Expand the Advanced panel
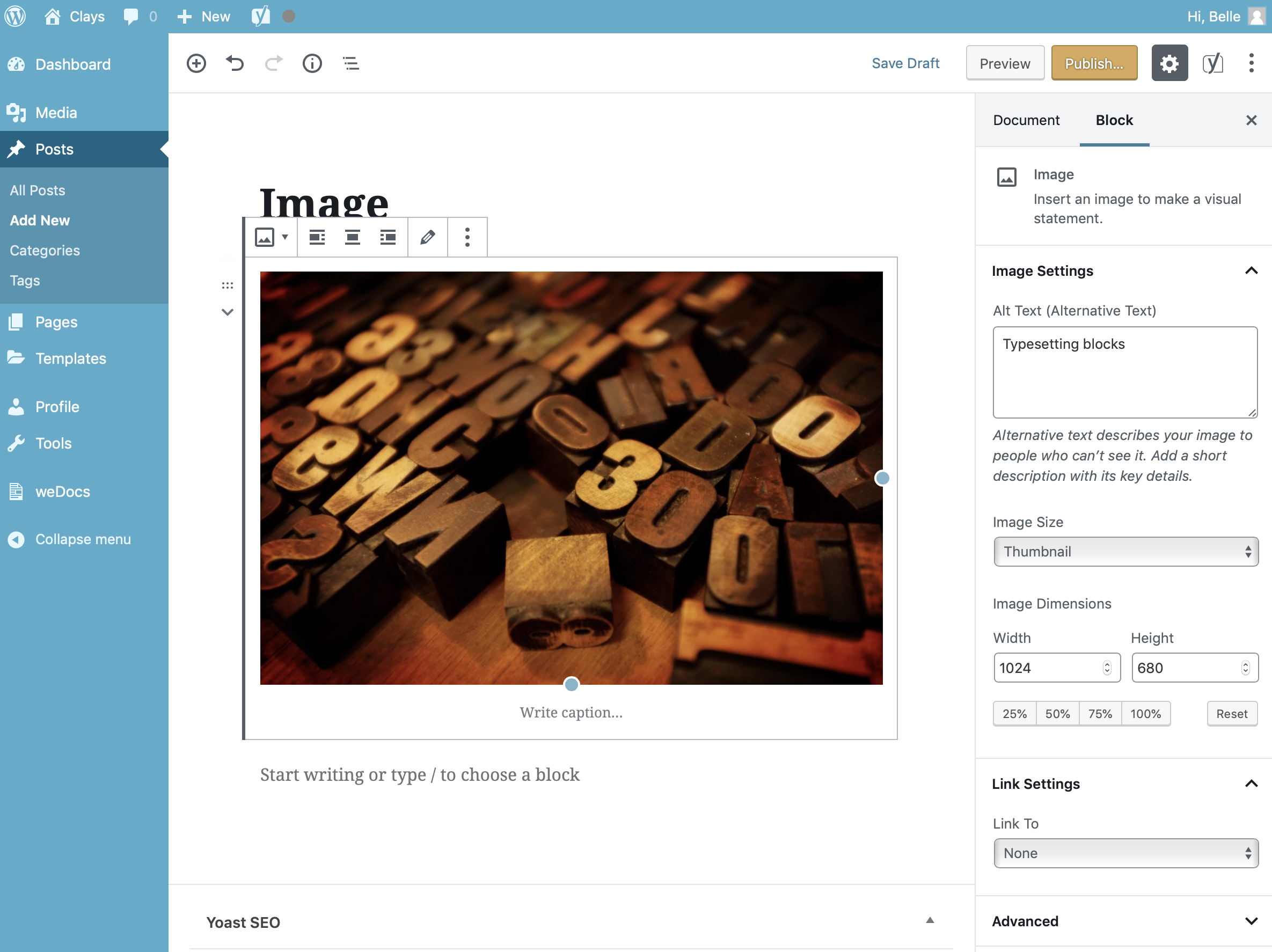The image size is (1272, 952). (x=1124, y=921)
